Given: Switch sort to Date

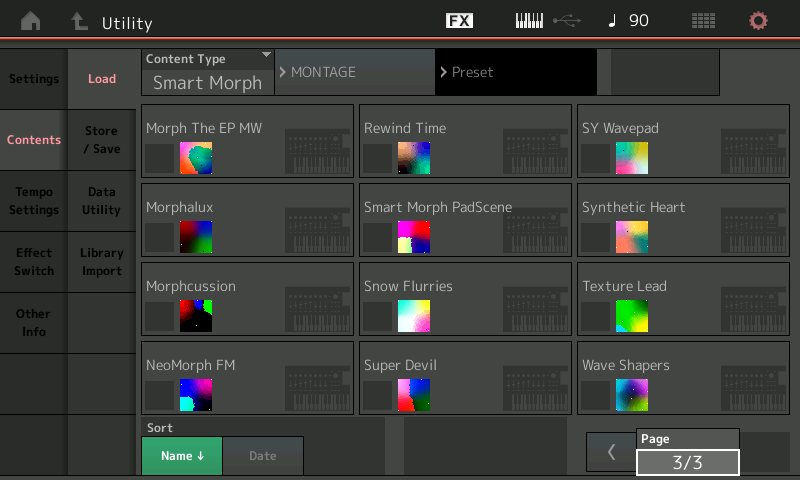Looking at the screenshot, I should 262,456.
